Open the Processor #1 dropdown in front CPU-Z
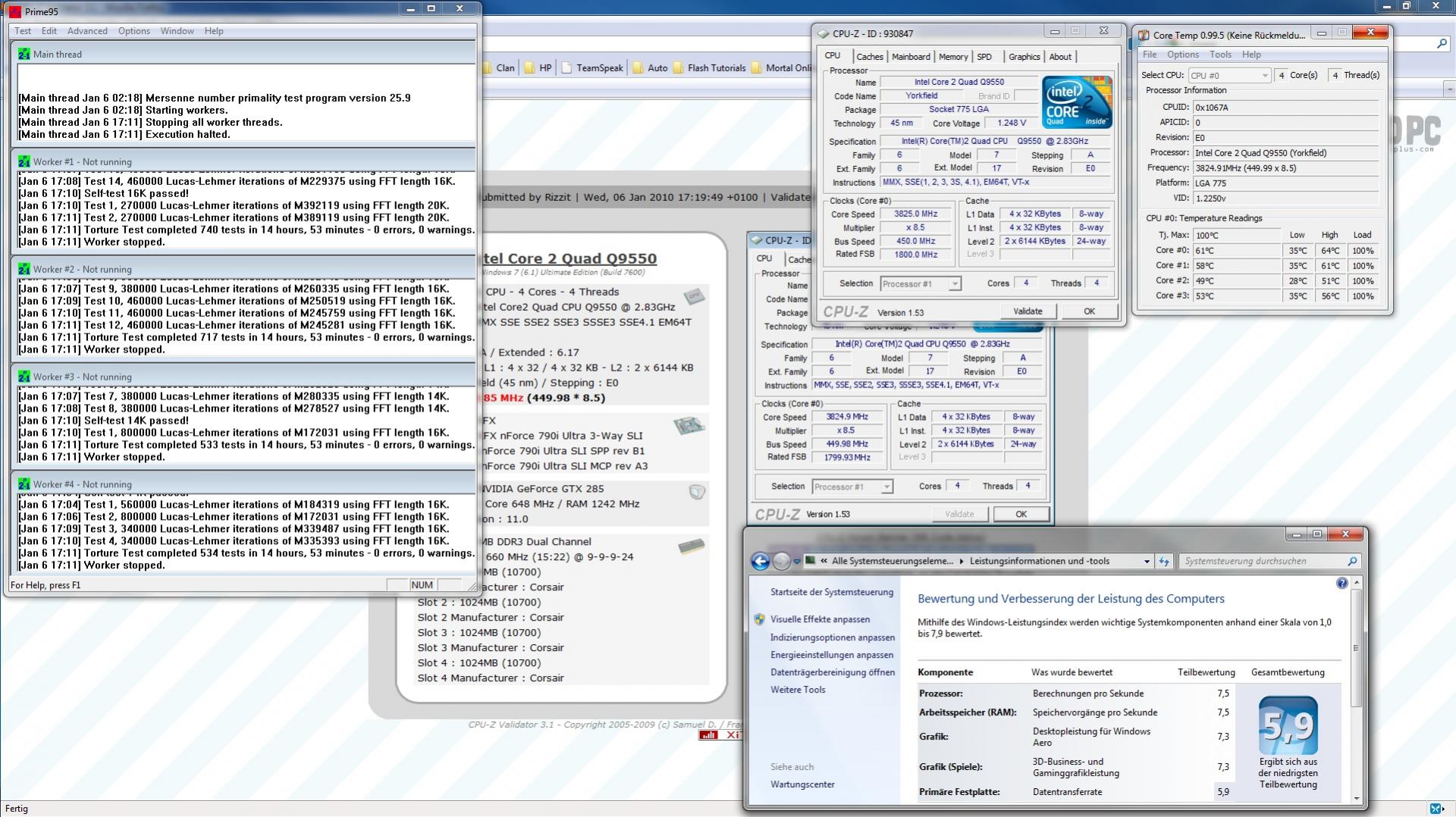Image resolution: width=1456 pixels, height=817 pixels. click(x=921, y=283)
